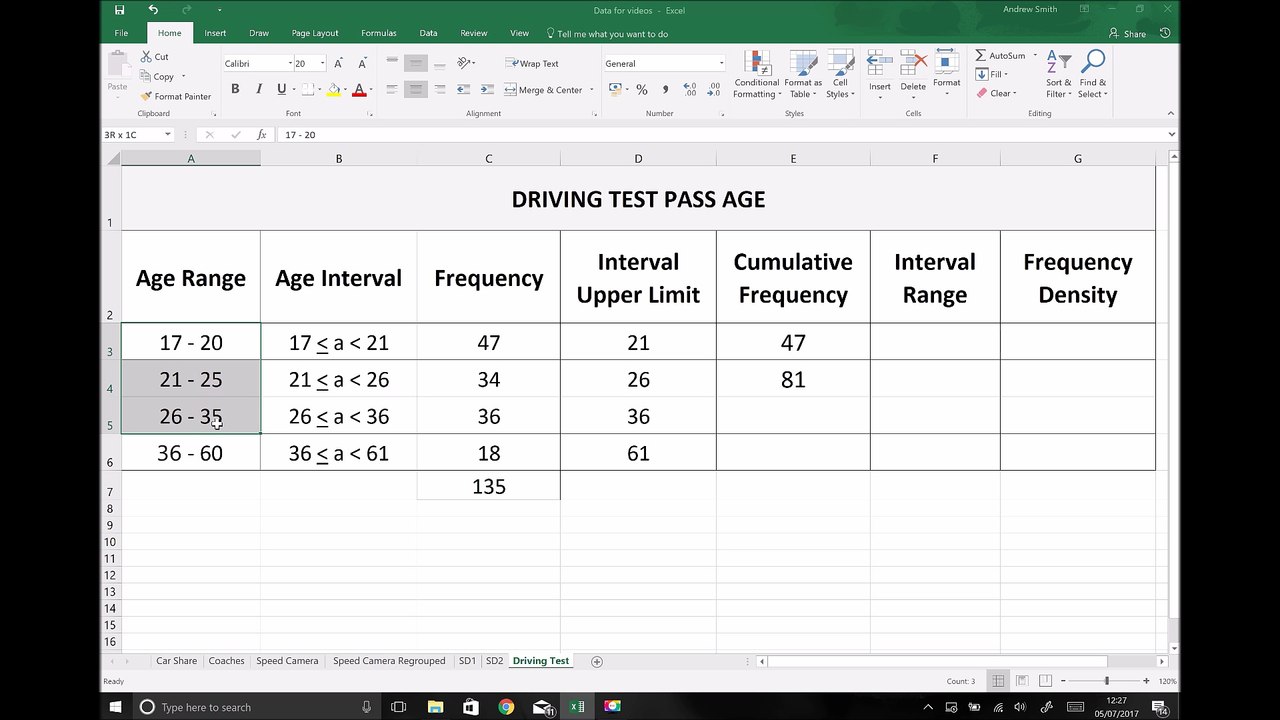The width and height of the screenshot is (1280, 720).
Task: Click Windows Start button
Action: click(x=116, y=707)
